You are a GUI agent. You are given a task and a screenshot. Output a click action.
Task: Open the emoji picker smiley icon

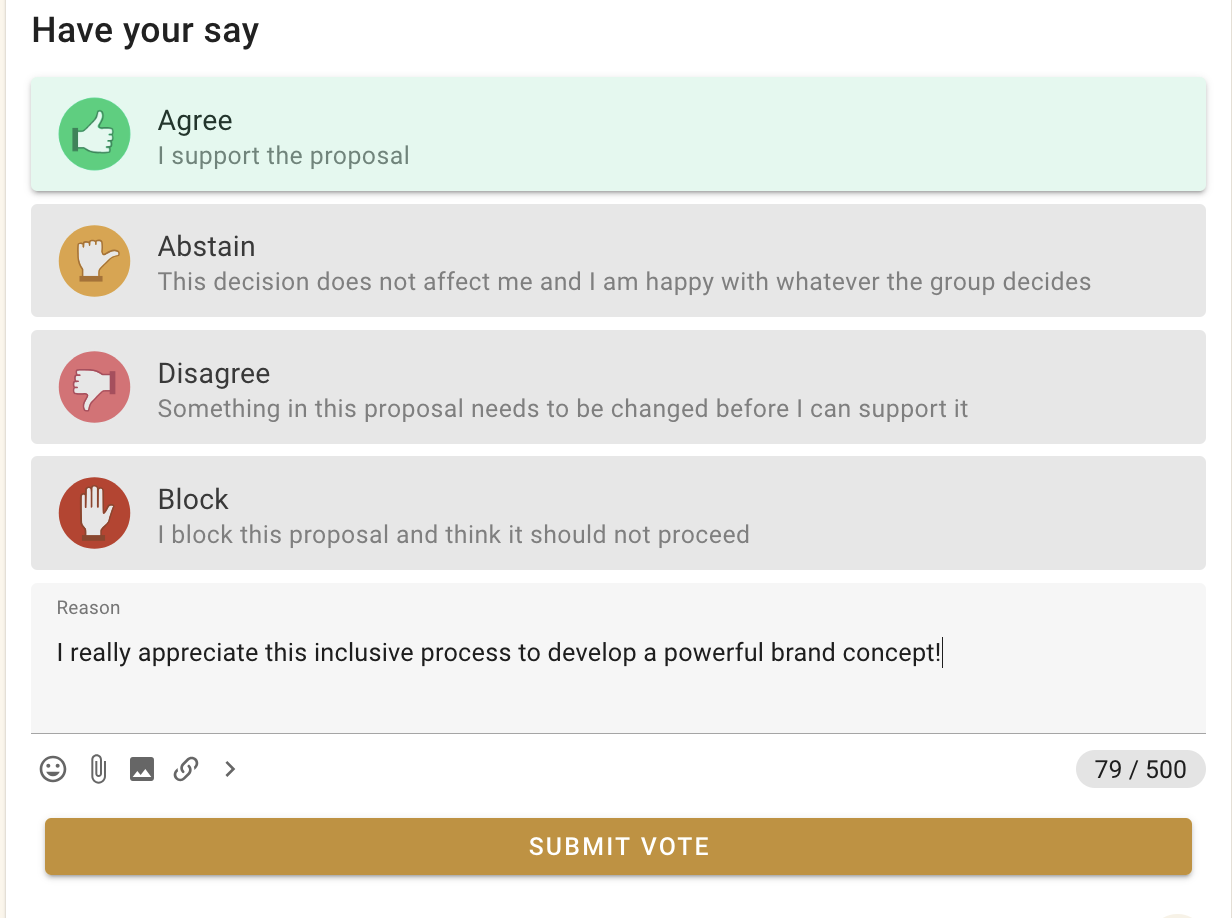coord(53,769)
